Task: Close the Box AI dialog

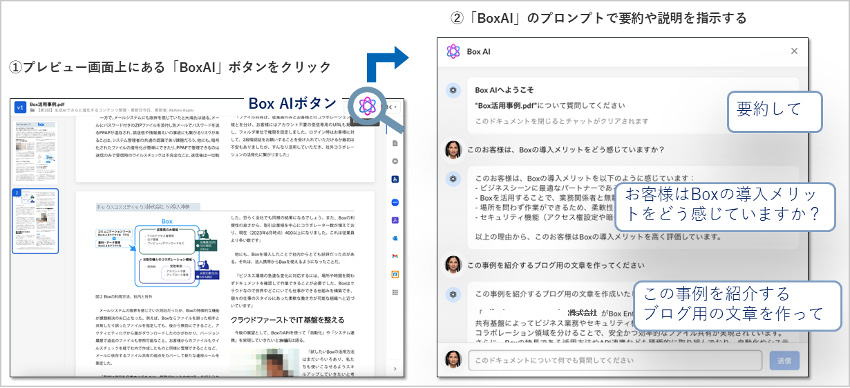Action: (794, 51)
